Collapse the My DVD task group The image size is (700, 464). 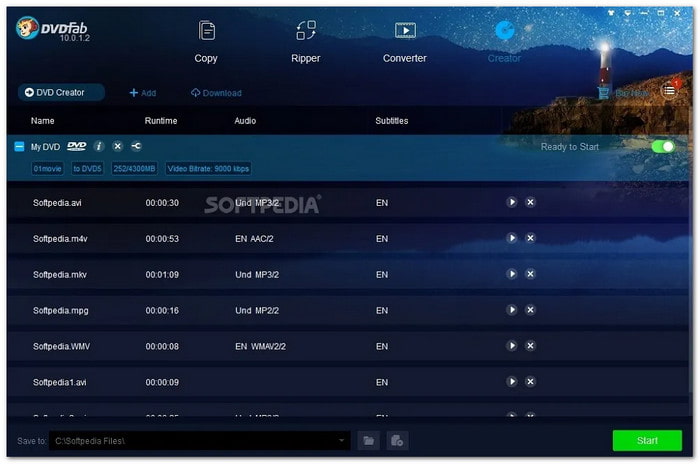pyautogui.click(x=19, y=146)
